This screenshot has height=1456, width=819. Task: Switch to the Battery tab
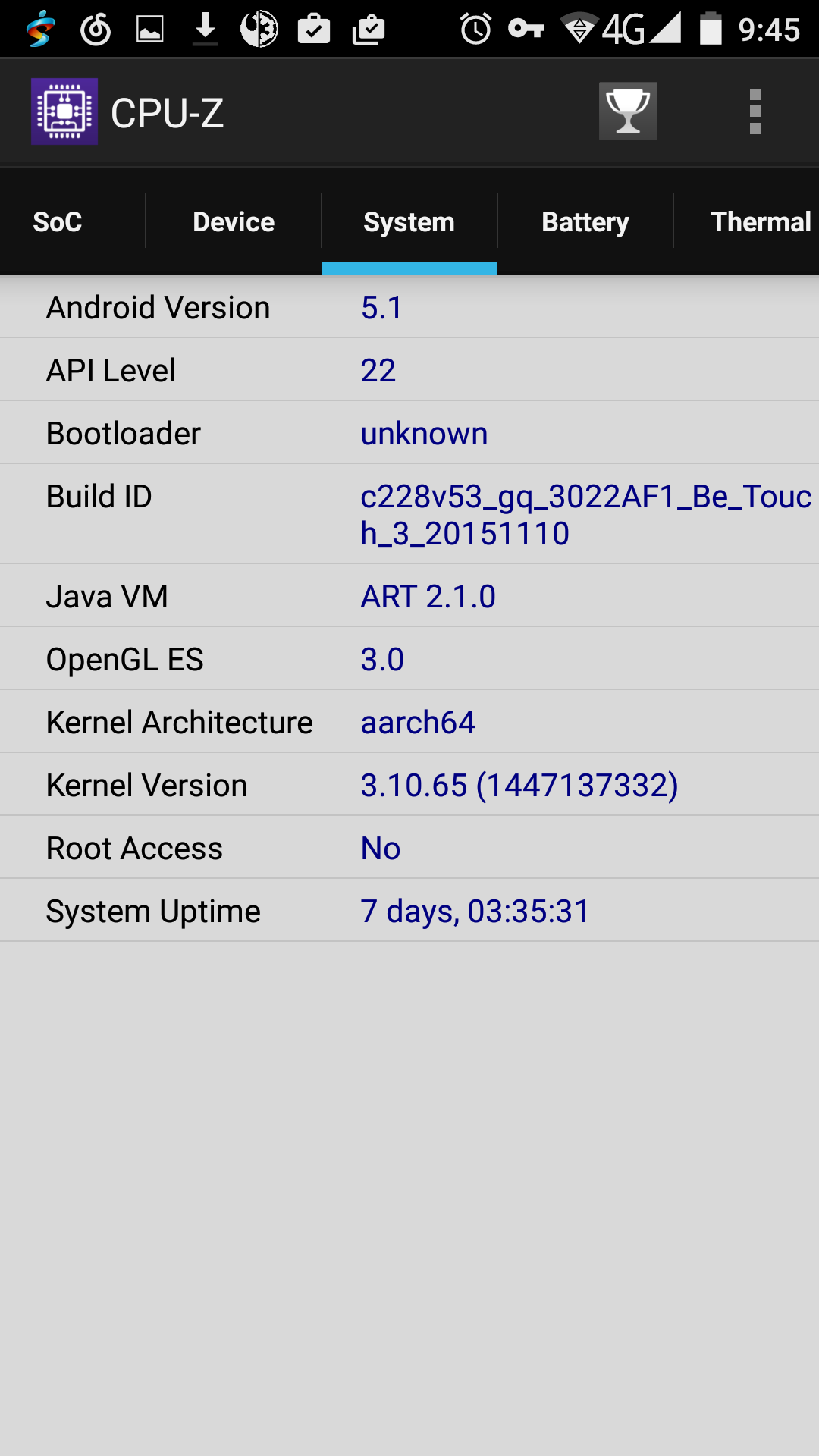point(585,221)
